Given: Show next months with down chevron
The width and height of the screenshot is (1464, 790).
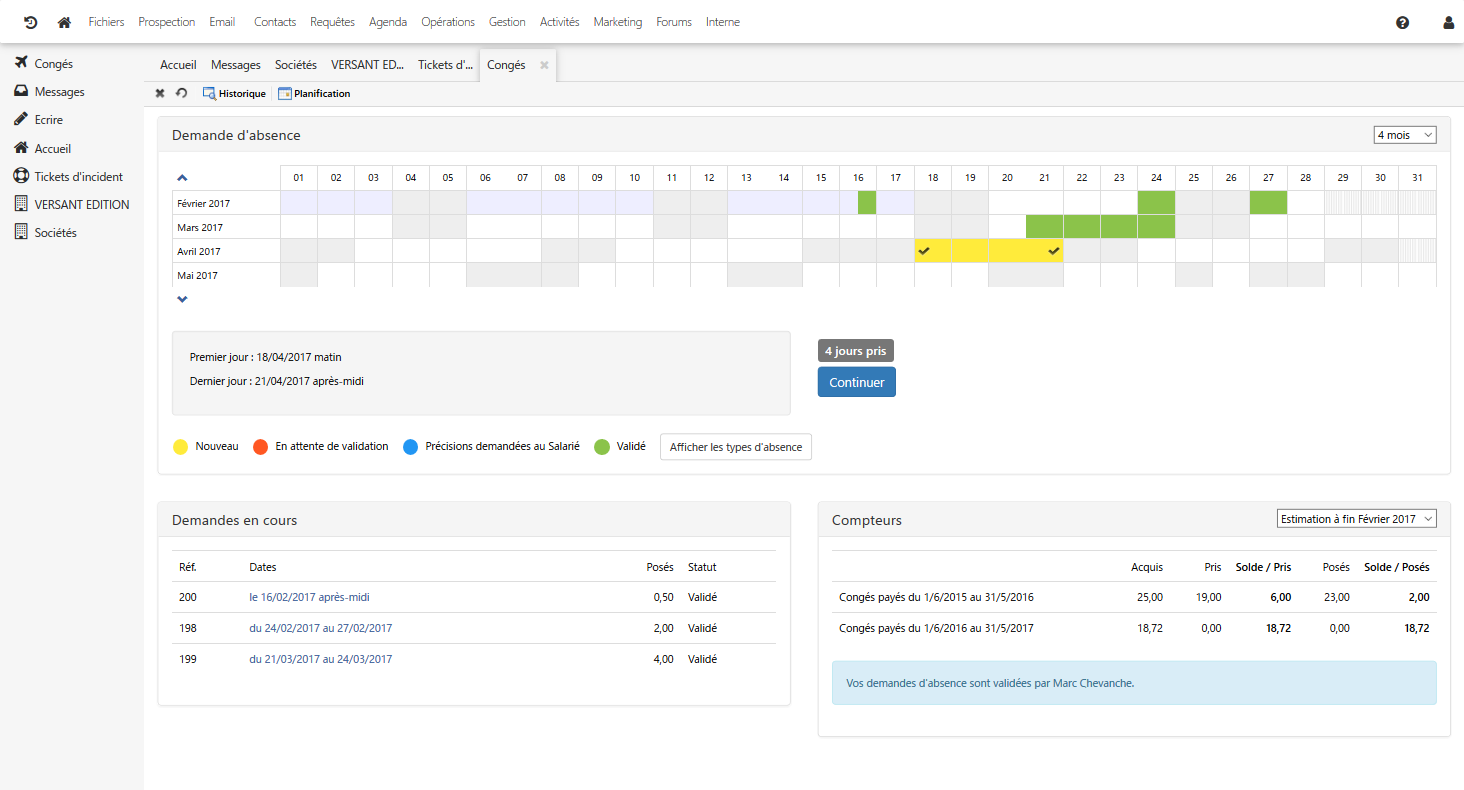Looking at the screenshot, I should tap(182, 299).
